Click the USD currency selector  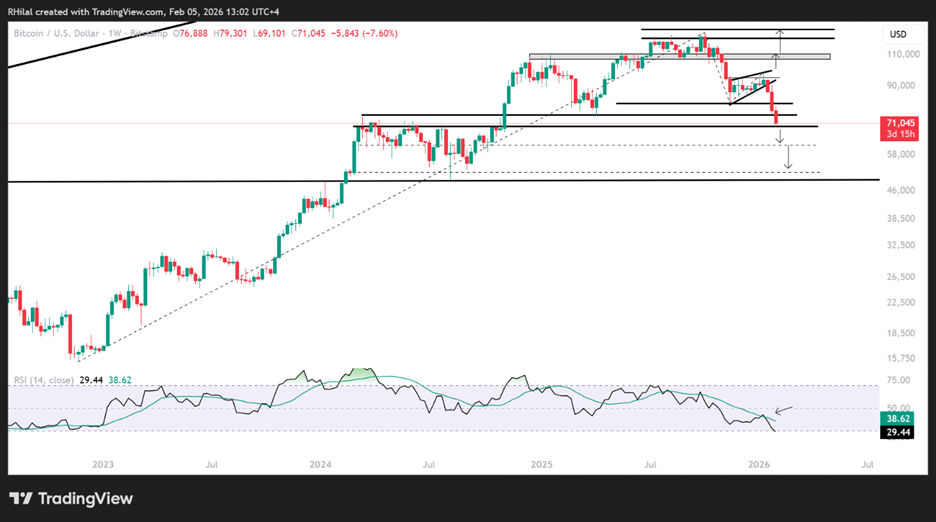pyautogui.click(x=898, y=35)
